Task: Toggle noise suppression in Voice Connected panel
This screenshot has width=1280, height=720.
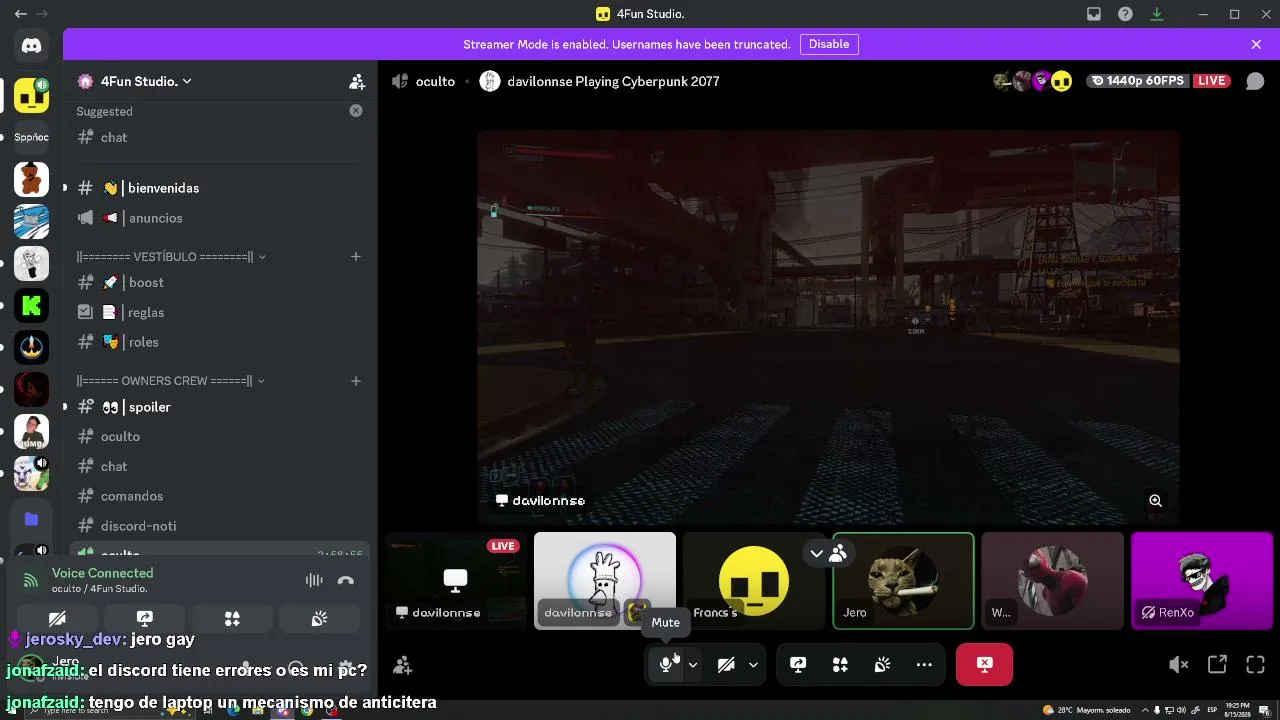Action: coord(314,580)
